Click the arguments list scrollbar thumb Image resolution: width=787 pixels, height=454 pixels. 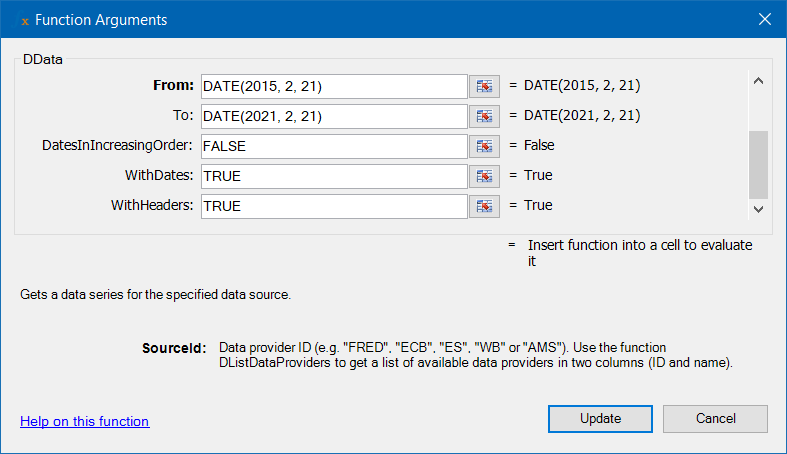[x=758, y=165]
